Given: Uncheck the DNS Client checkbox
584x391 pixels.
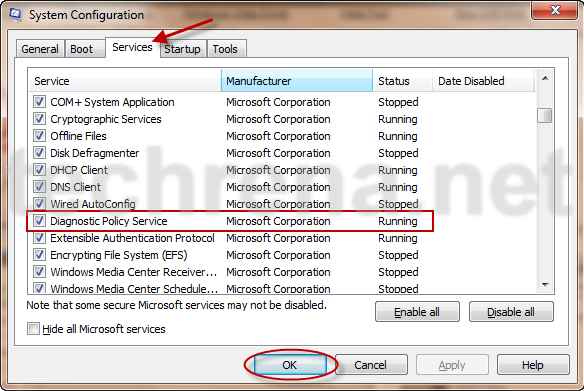Looking at the screenshot, I should [x=39, y=187].
